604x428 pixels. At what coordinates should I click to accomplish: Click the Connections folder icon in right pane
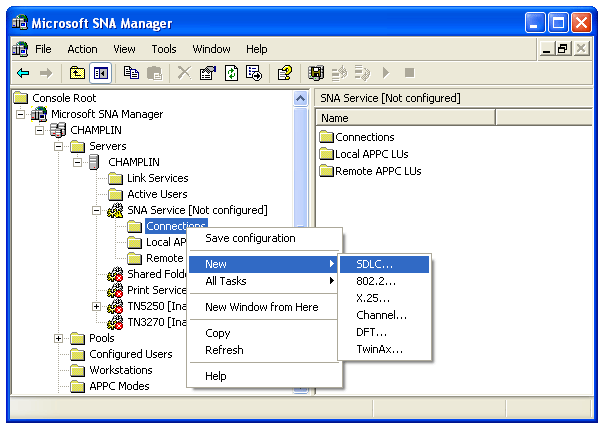(x=326, y=137)
